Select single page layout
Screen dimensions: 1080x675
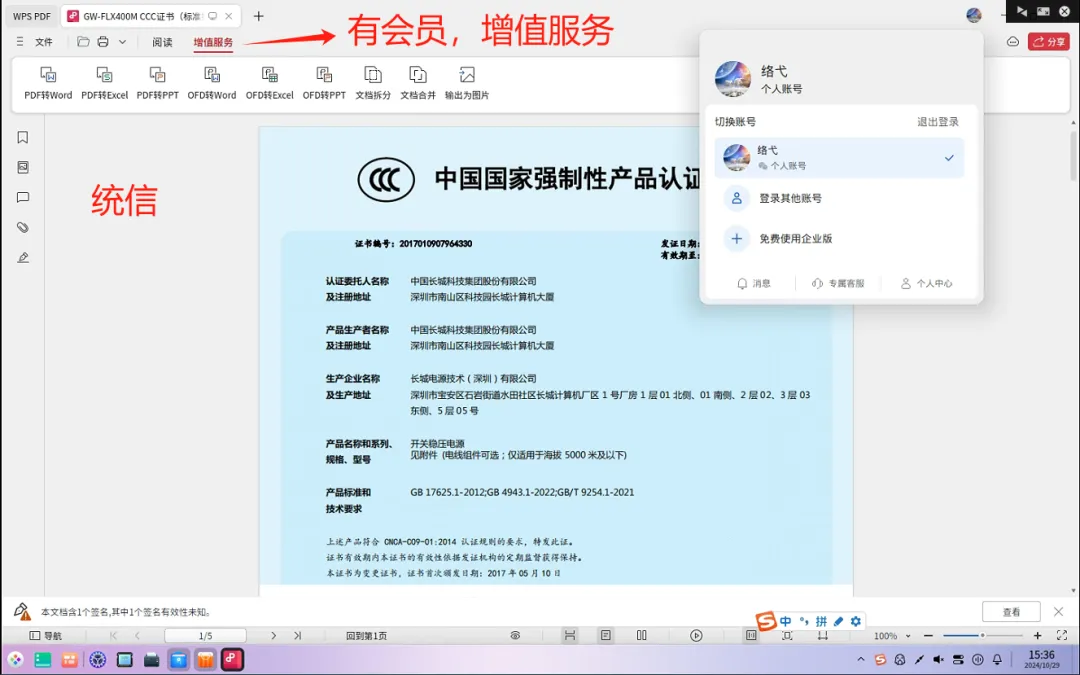[605, 636]
